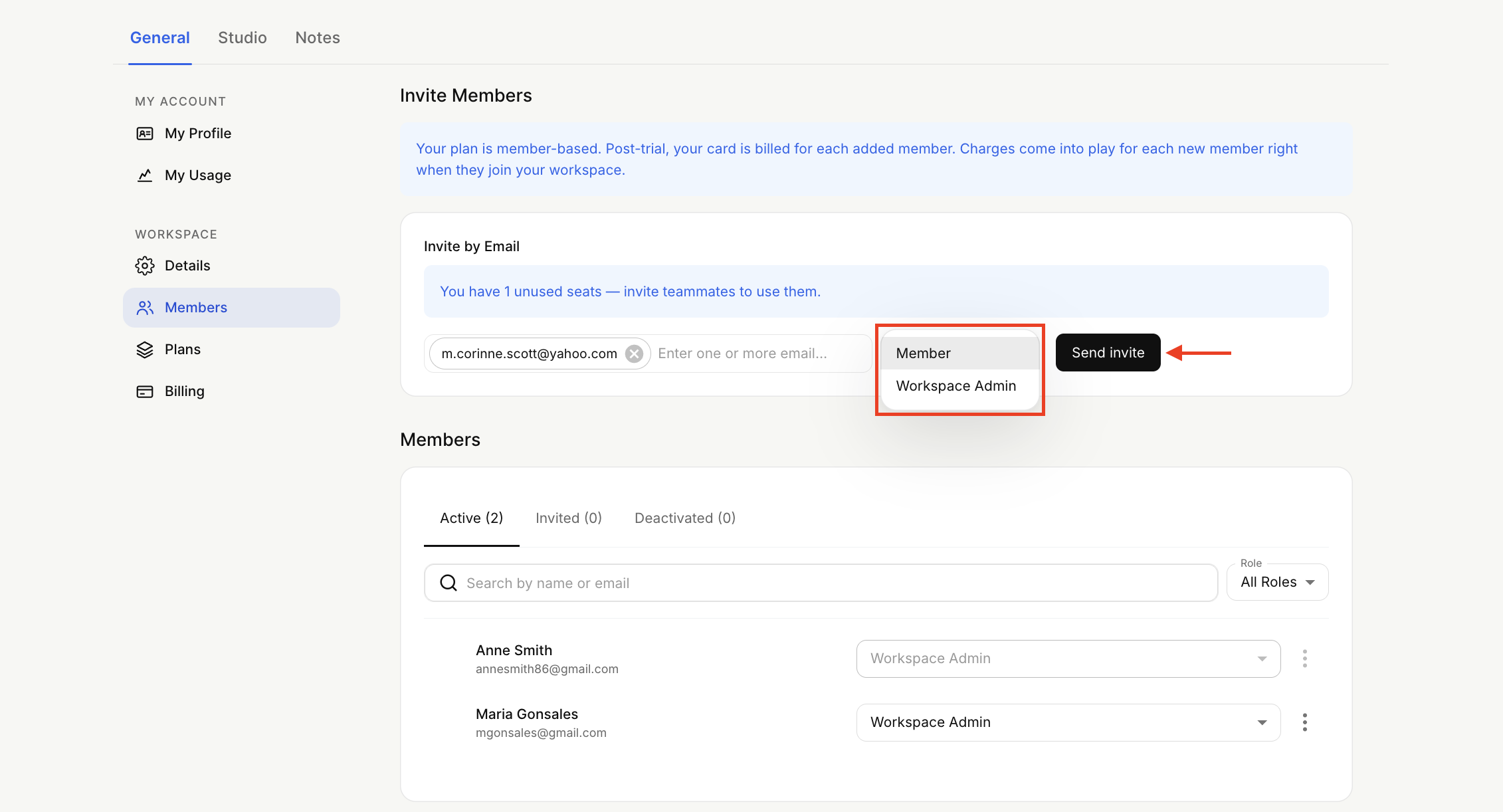Open My Usage in the sidebar
The image size is (1503, 812).
point(231,175)
